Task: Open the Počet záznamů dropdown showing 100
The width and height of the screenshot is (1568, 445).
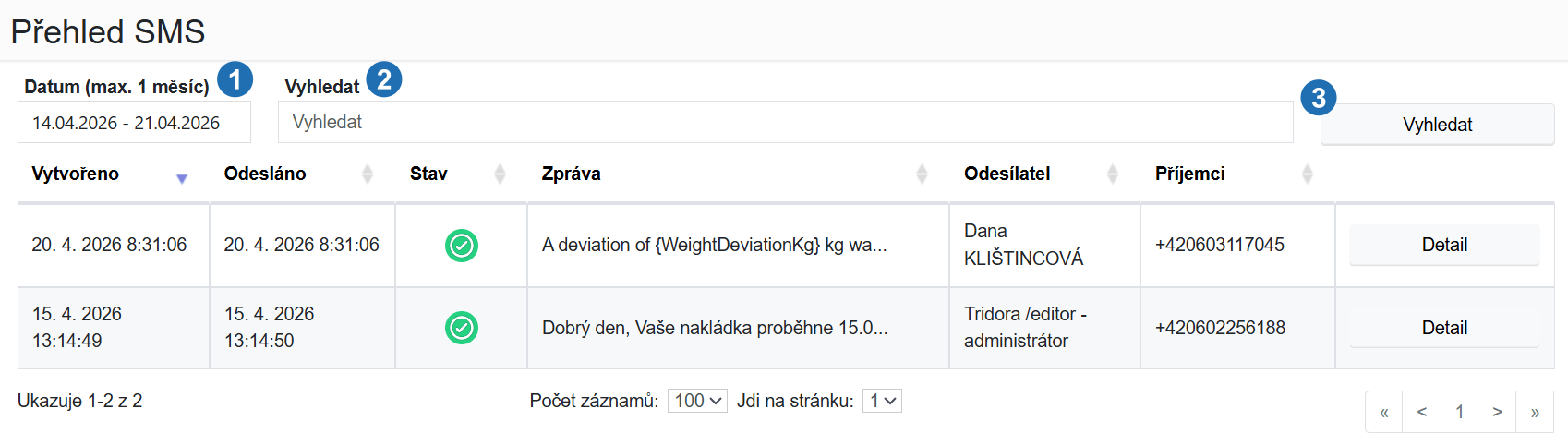Action: pos(697,401)
